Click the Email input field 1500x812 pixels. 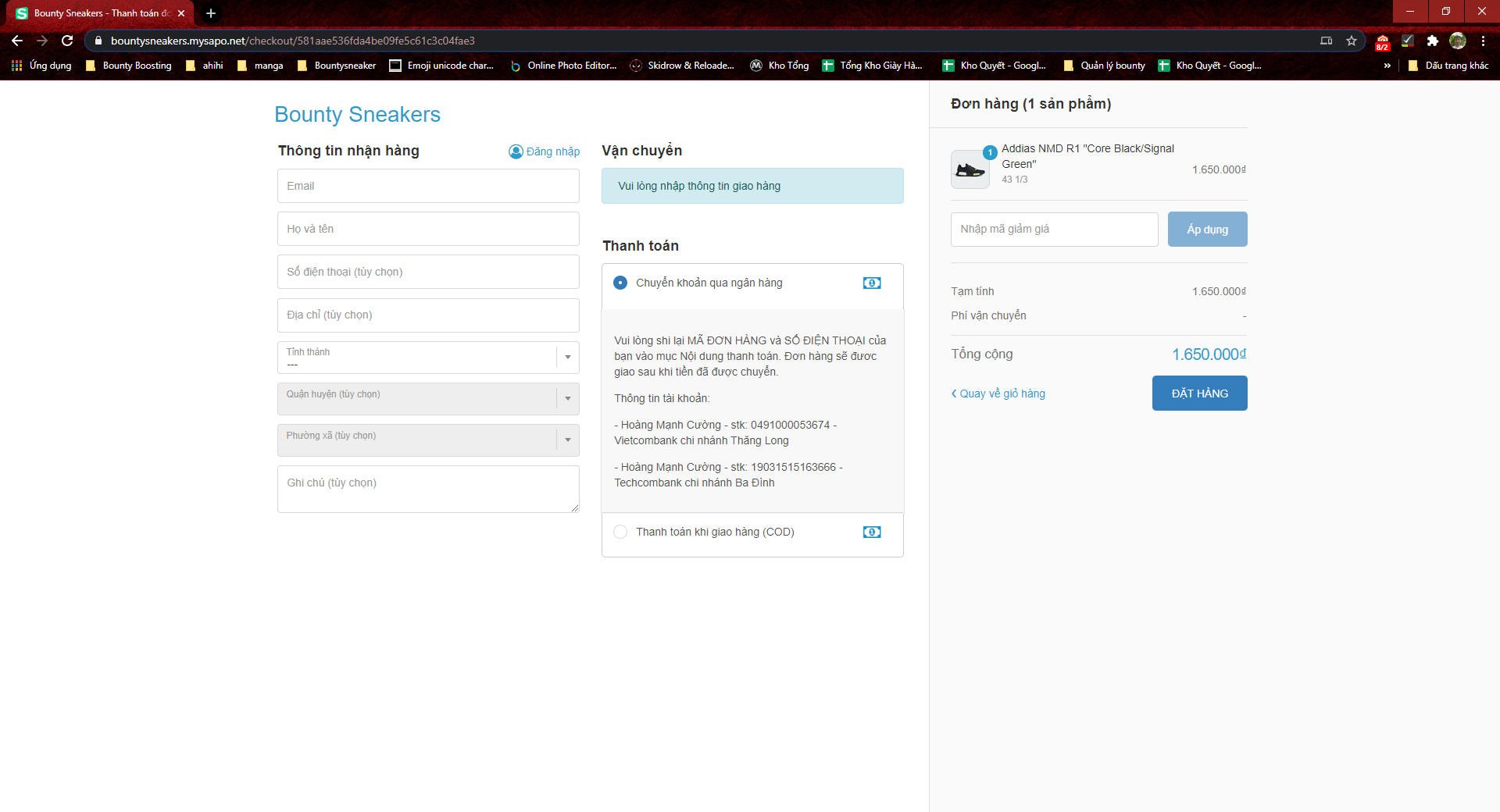point(428,186)
